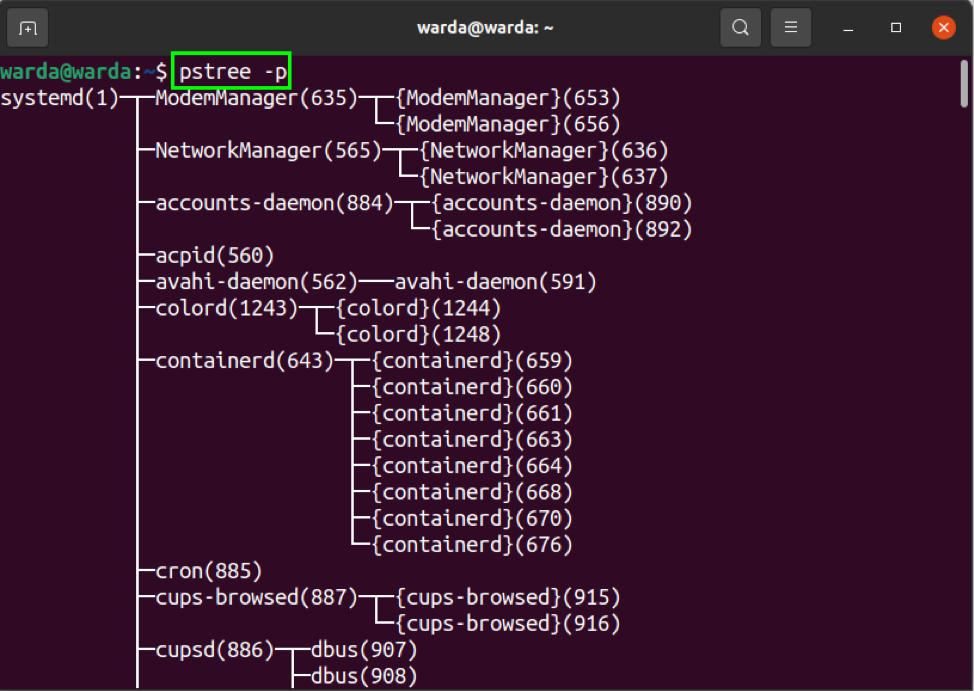Open a new terminal tab

pos(27,28)
